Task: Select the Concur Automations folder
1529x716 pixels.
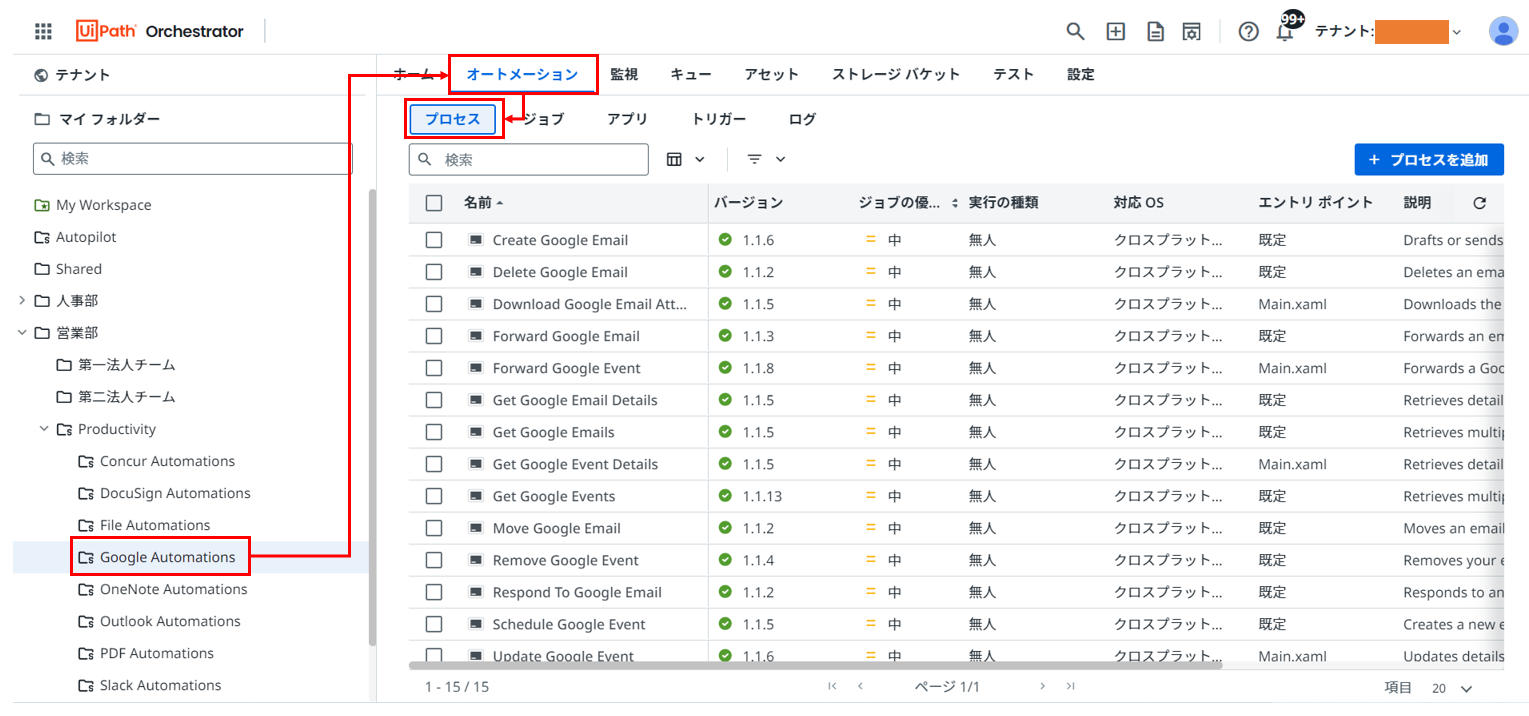Action: (x=167, y=461)
